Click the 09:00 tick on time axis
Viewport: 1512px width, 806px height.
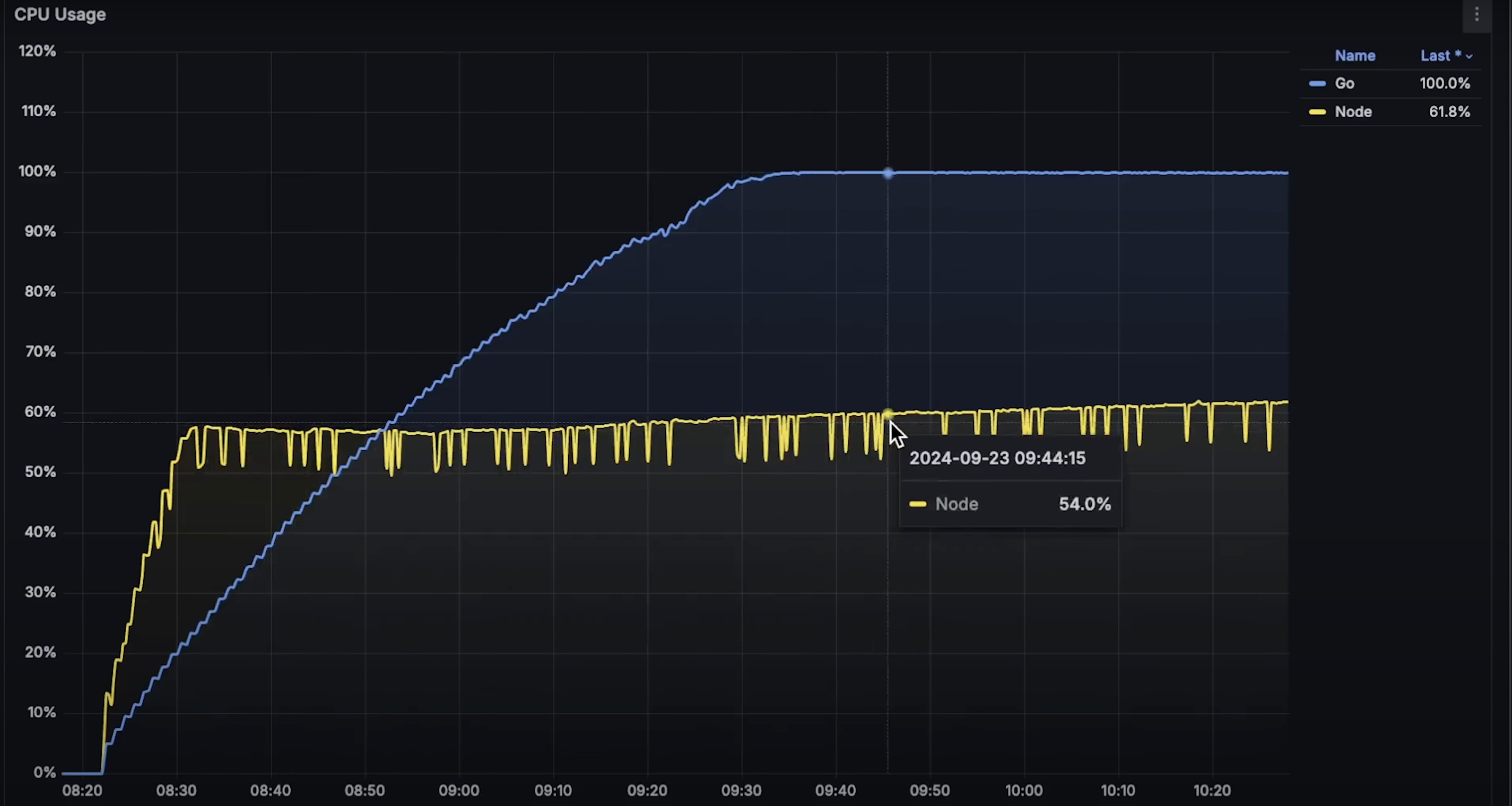pos(459,790)
